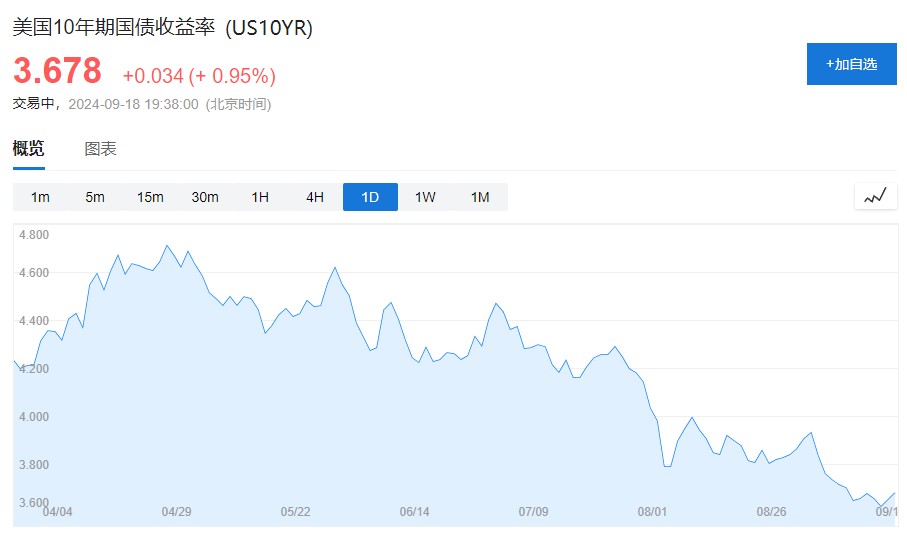Set the chart to 1H interval

260,197
